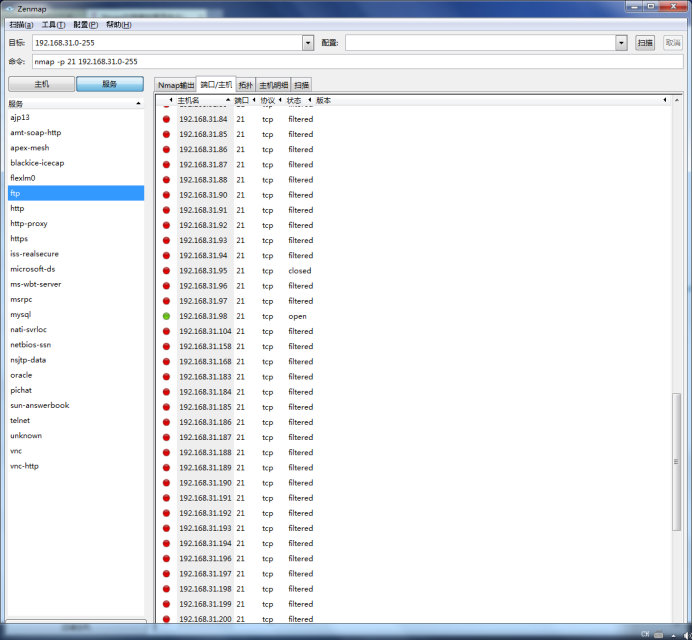This screenshot has height=641, width=693.
Task: Select the nati-svrloc service
Action: point(76,329)
